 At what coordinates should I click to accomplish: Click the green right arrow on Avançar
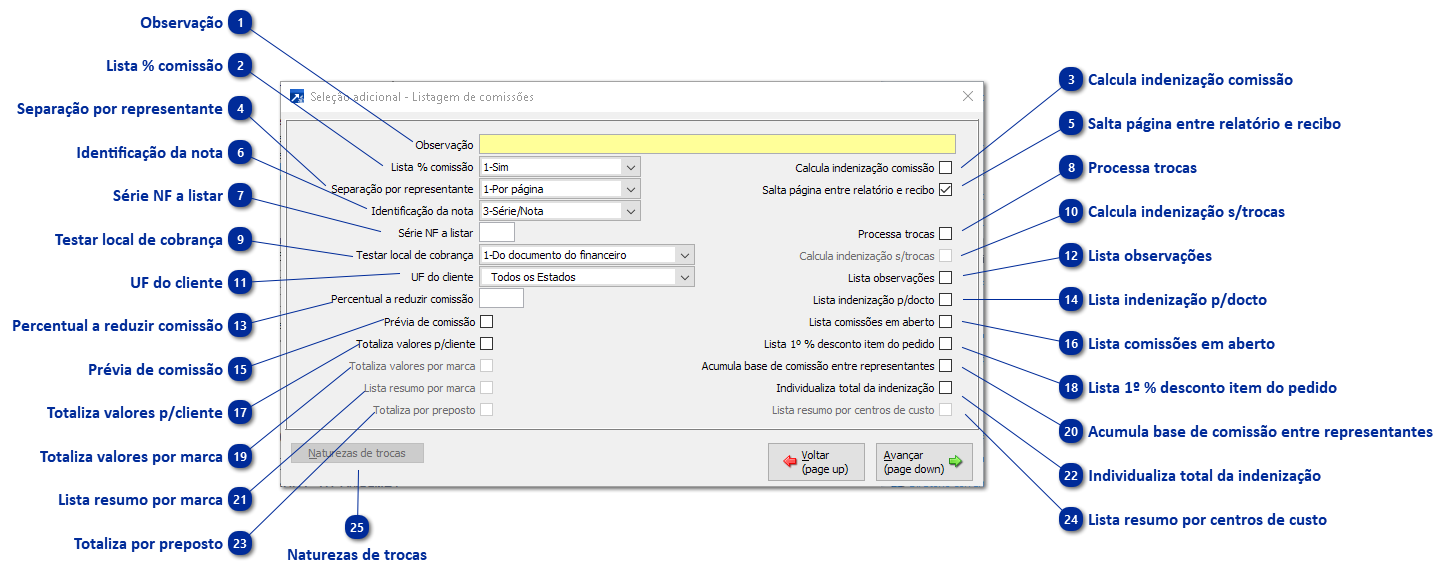(x=955, y=462)
